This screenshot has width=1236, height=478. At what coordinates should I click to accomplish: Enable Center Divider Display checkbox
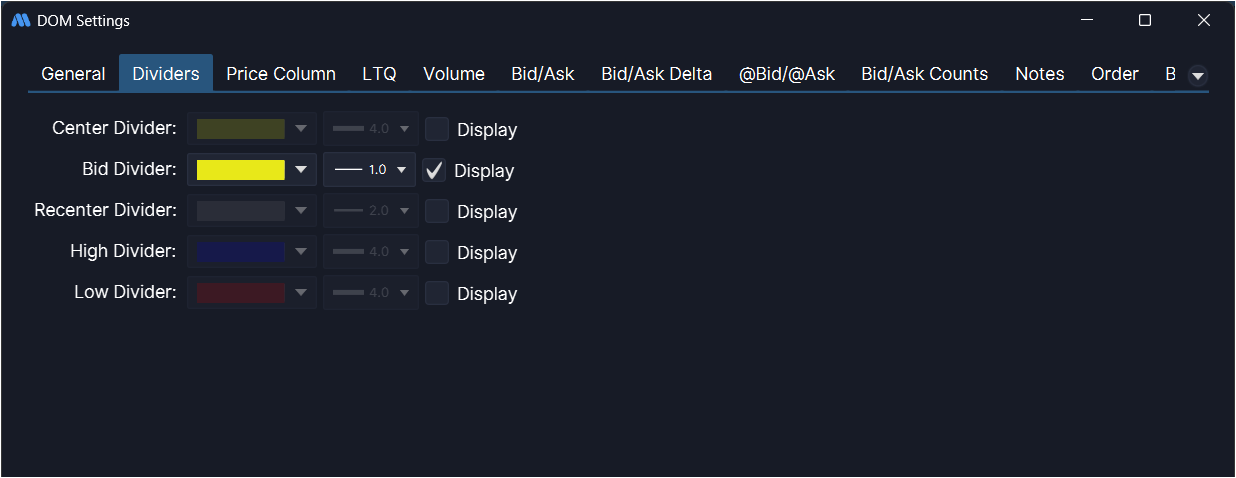point(437,129)
